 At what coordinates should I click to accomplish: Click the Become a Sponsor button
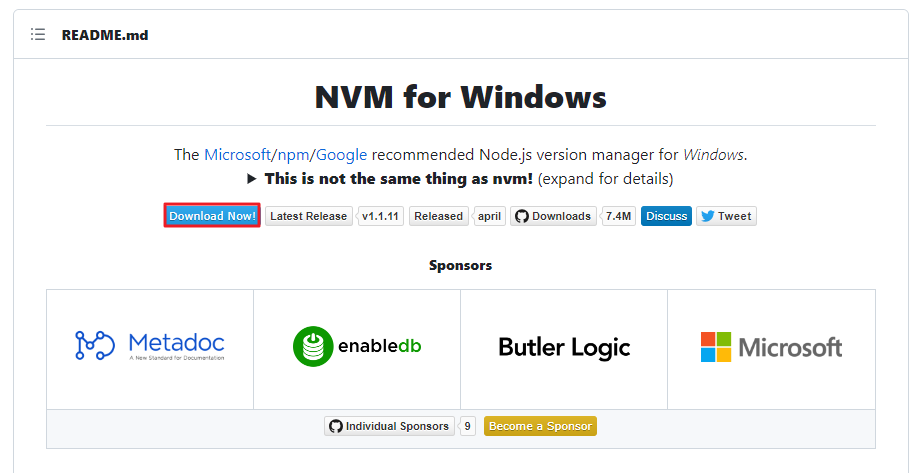[540, 426]
